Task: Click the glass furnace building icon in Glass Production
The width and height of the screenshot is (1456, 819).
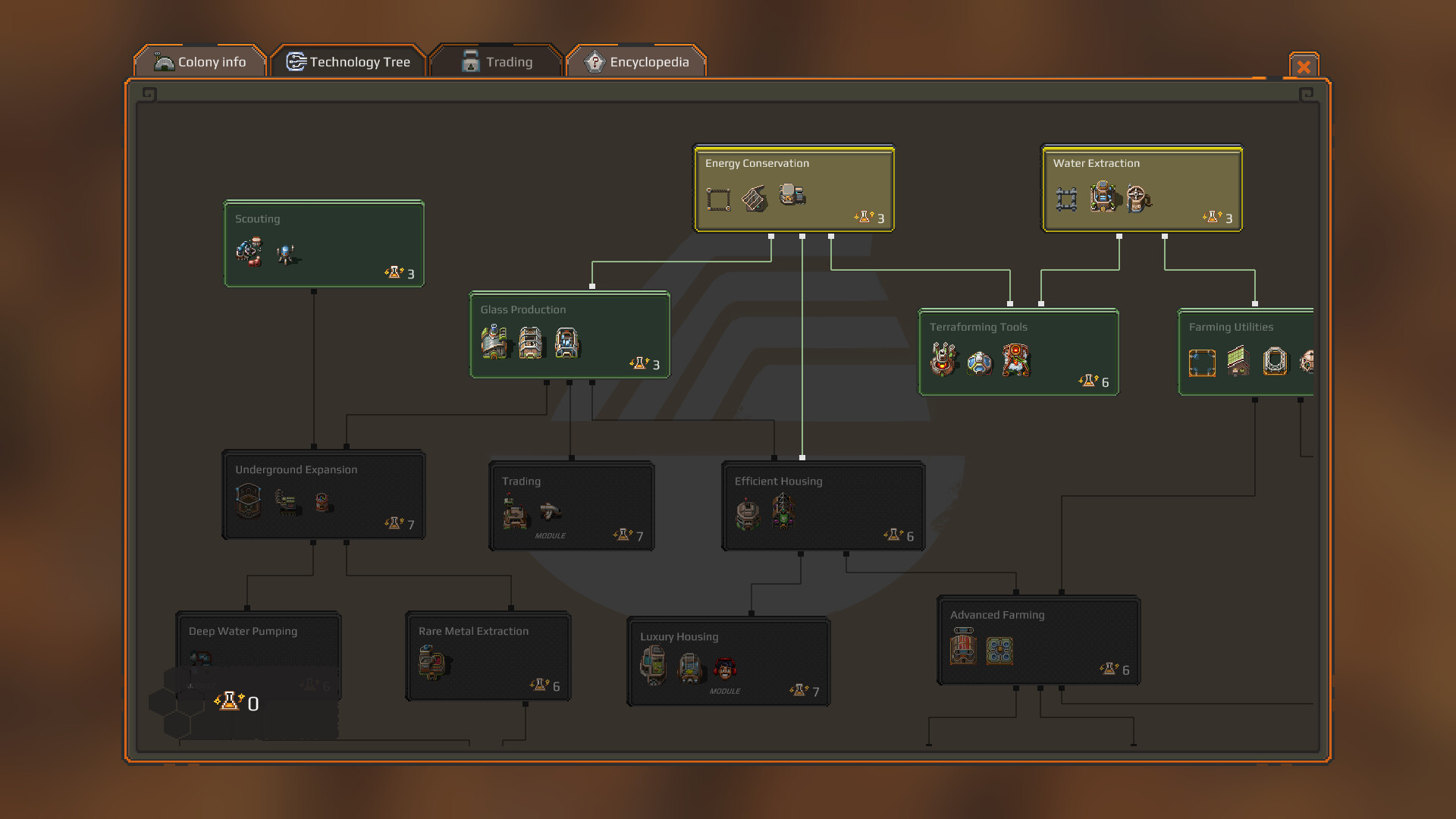Action: tap(494, 344)
